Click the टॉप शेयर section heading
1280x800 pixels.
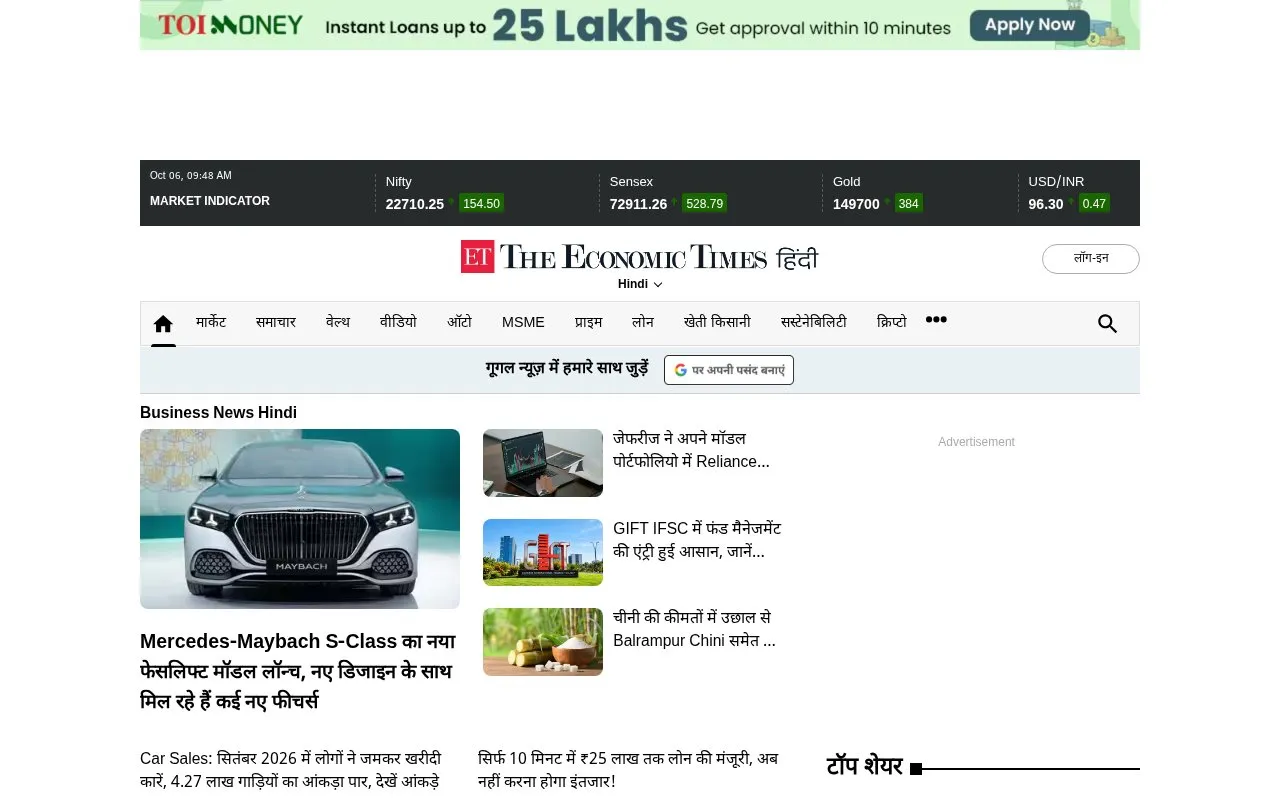864,767
